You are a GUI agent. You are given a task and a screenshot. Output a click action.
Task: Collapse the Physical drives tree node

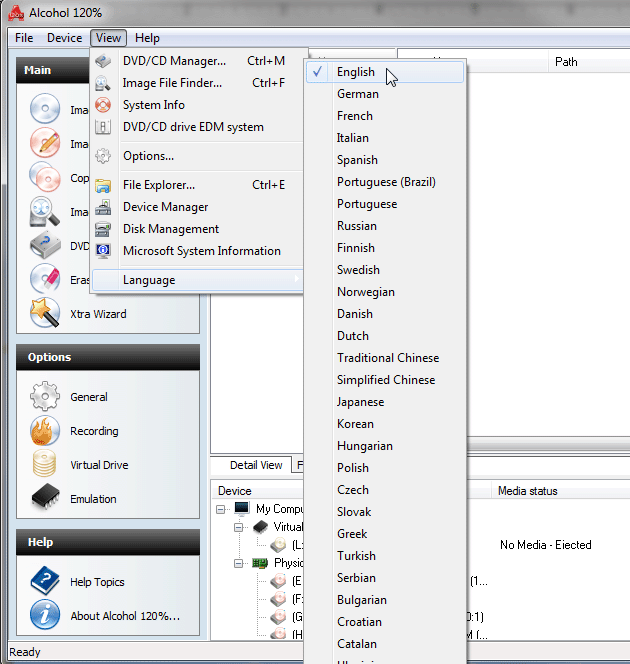point(239,563)
